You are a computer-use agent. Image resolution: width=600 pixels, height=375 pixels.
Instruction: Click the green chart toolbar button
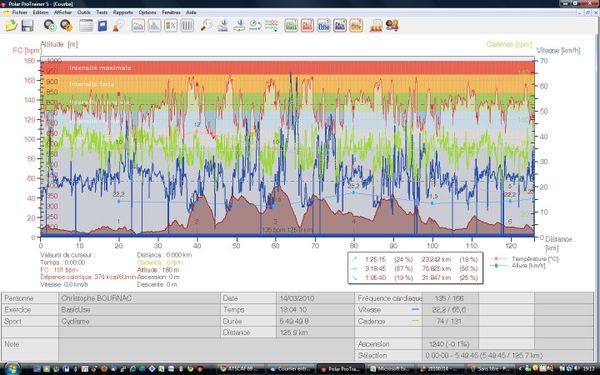click(x=291, y=26)
